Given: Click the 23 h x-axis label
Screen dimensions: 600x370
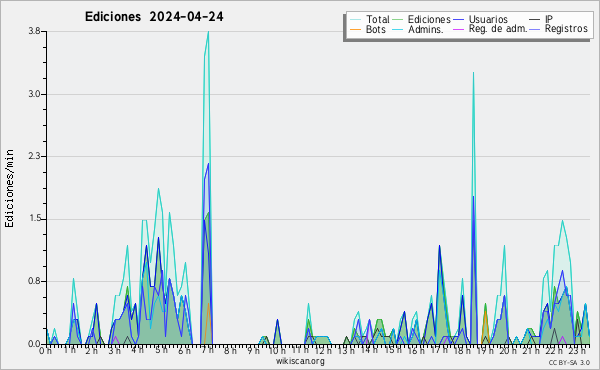Looking at the screenshot, I should [576, 350].
